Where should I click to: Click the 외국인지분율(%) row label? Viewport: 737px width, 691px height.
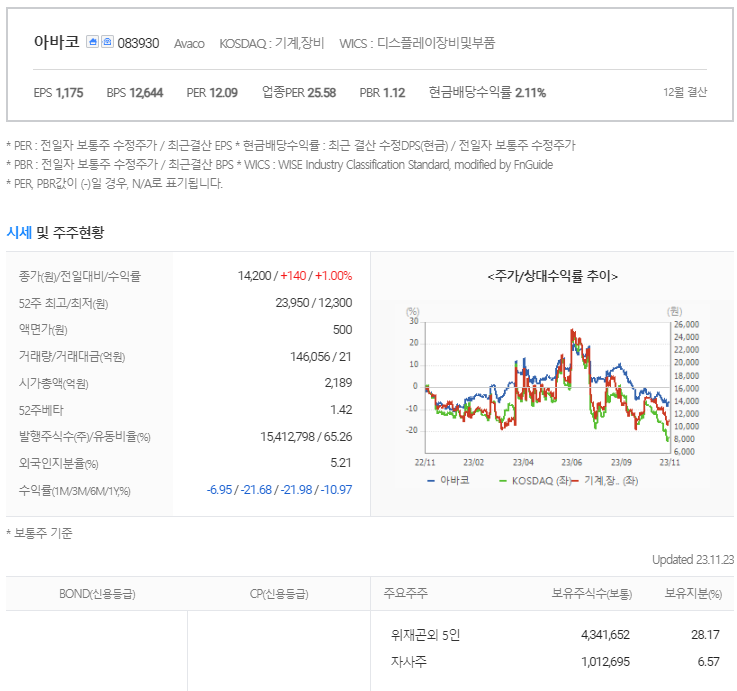58,463
